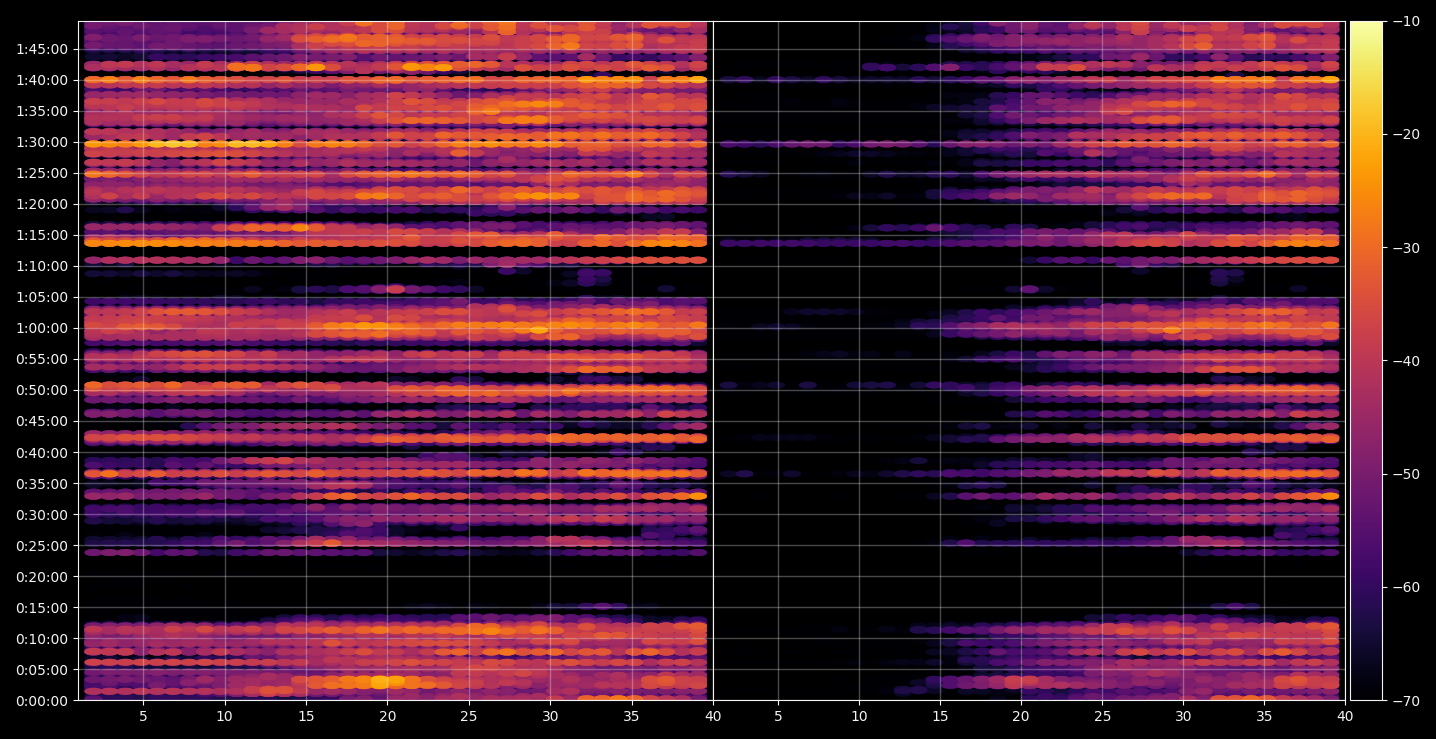Select x-axis label 10 under the right heatmap
Image resolution: width=1436 pixels, height=739 pixels.
(858, 717)
